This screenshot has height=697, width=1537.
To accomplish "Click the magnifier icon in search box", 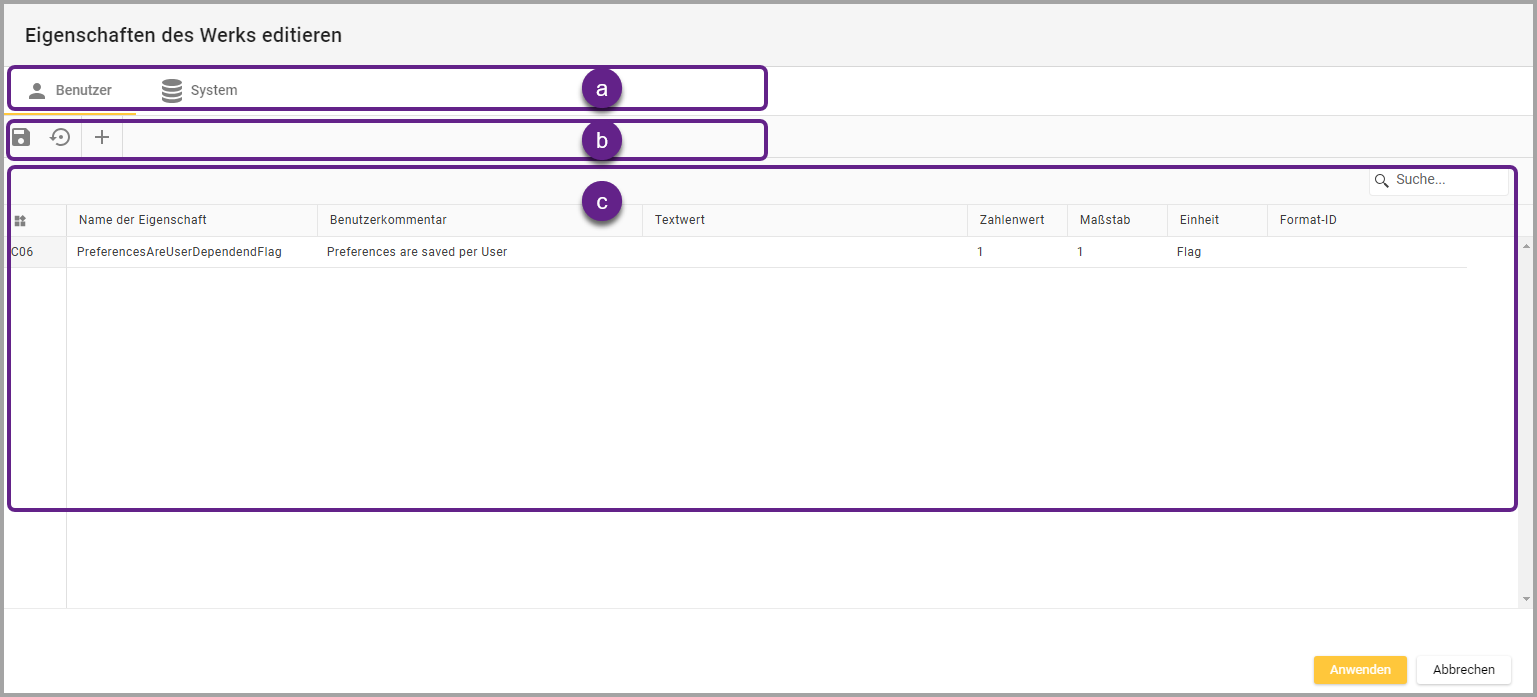I will coord(1382,180).
